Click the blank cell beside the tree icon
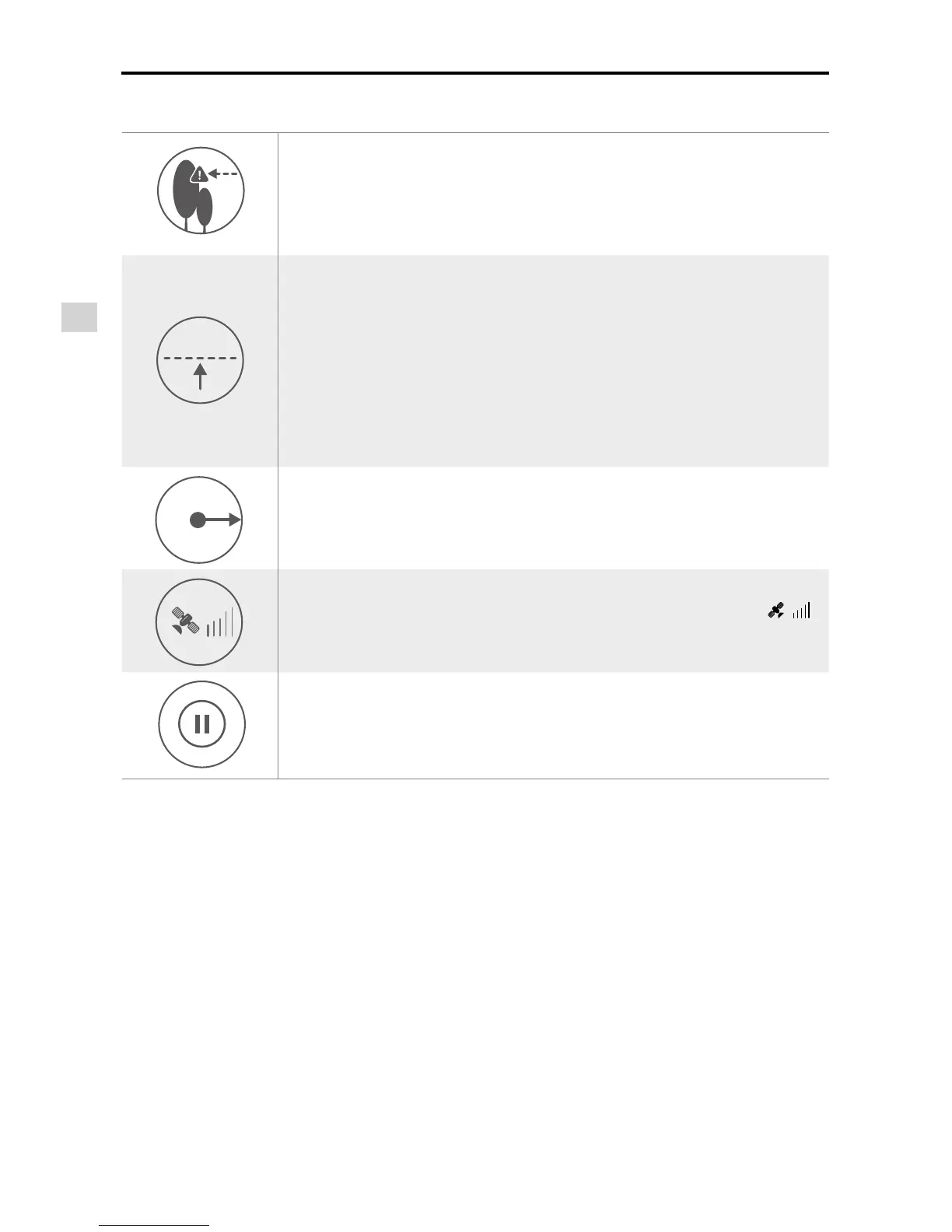 [x=552, y=194]
